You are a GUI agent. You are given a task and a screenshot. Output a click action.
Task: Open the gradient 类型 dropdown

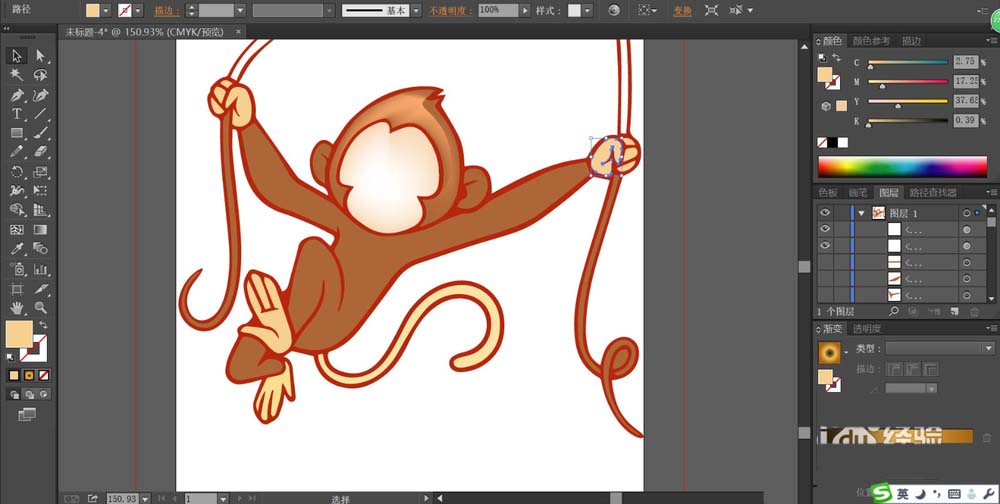(x=940, y=348)
